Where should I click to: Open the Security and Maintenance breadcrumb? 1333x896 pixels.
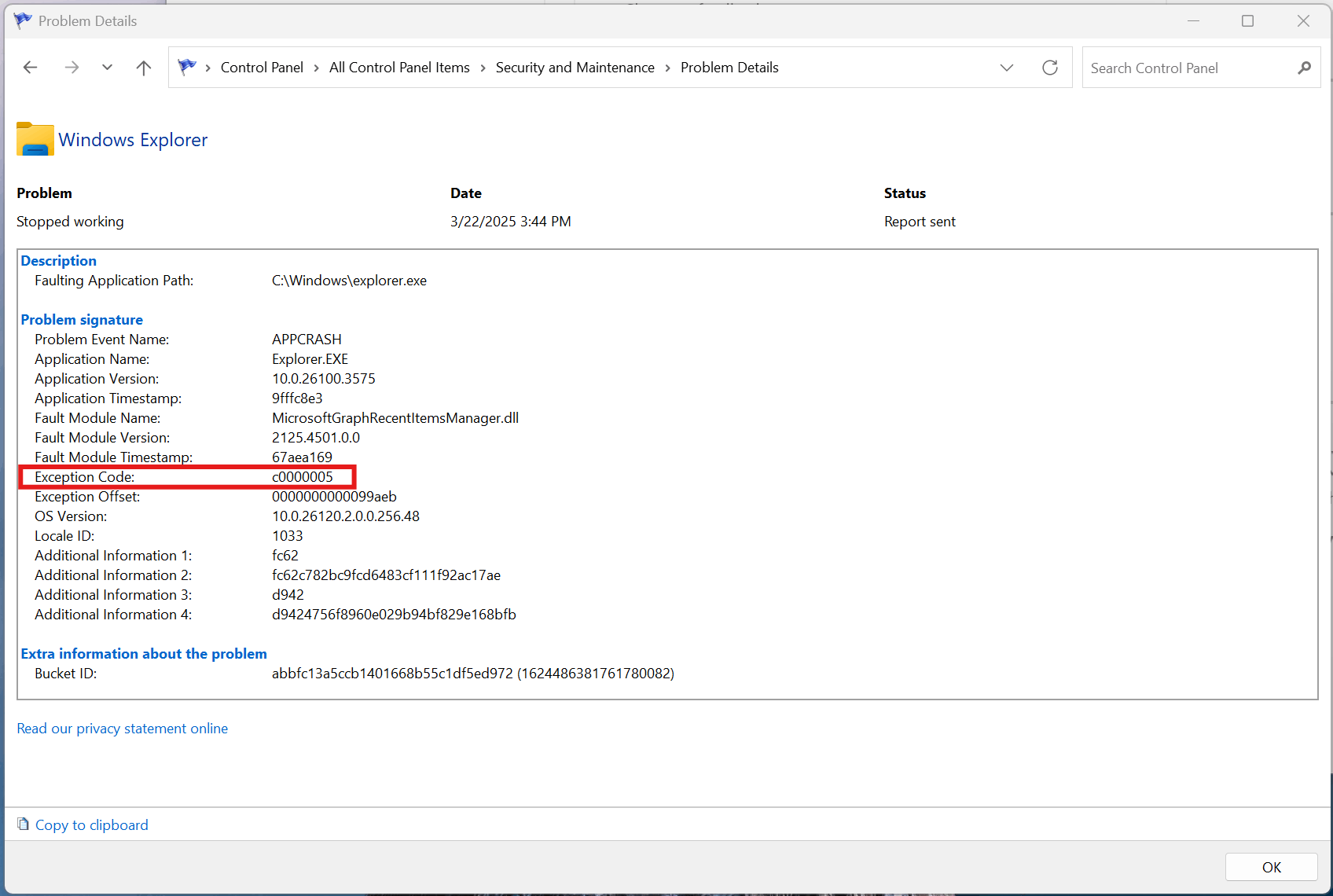(x=575, y=68)
